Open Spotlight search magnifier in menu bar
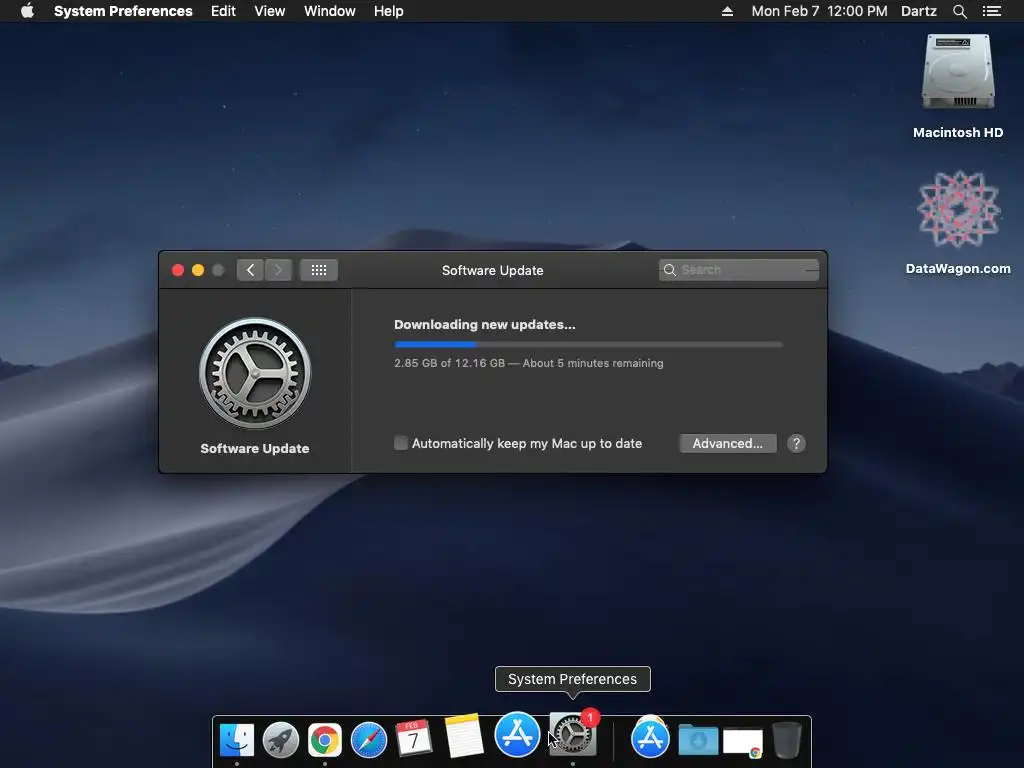This screenshot has width=1024, height=768. [959, 11]
